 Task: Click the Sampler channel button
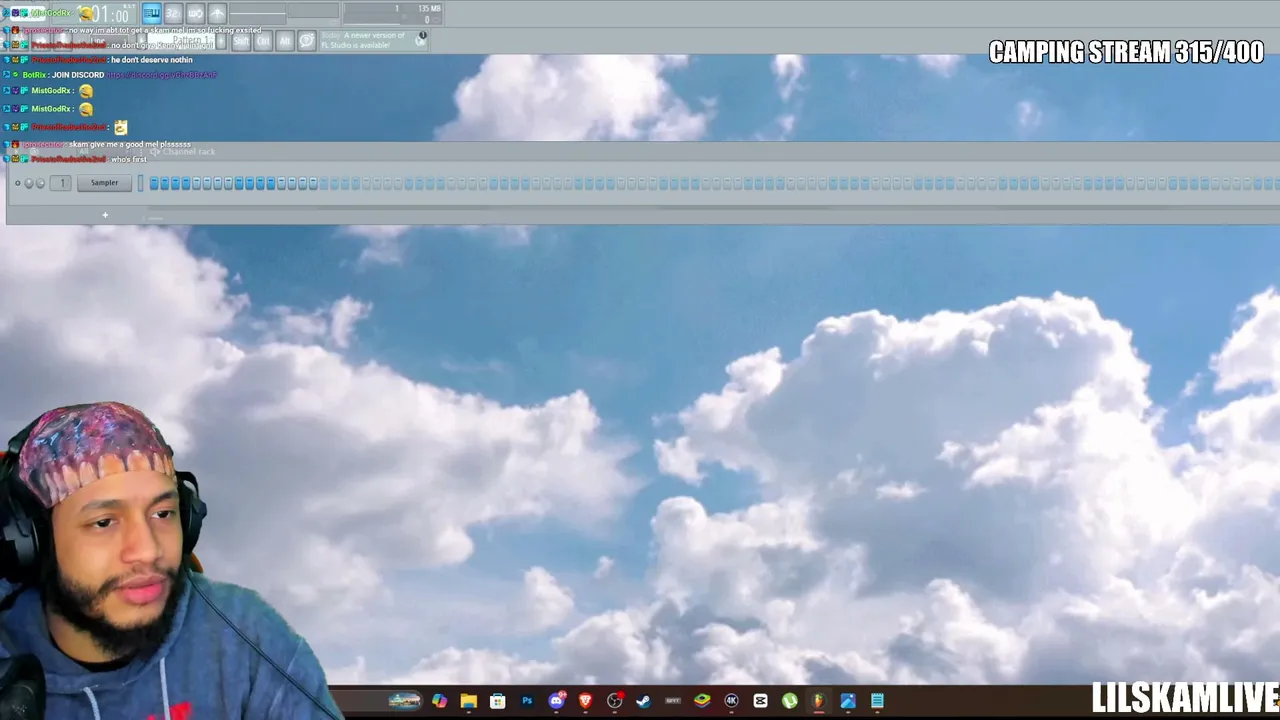tap(104, 183)
